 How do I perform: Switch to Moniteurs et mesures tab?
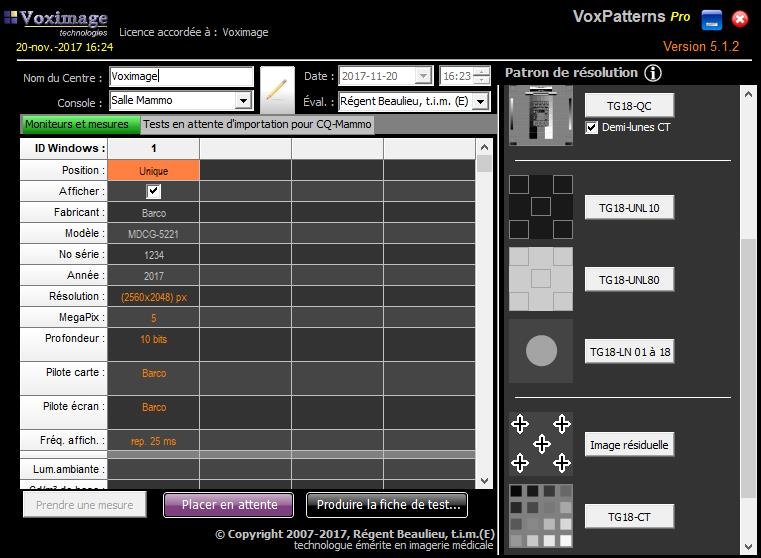[x=81, y=124]
